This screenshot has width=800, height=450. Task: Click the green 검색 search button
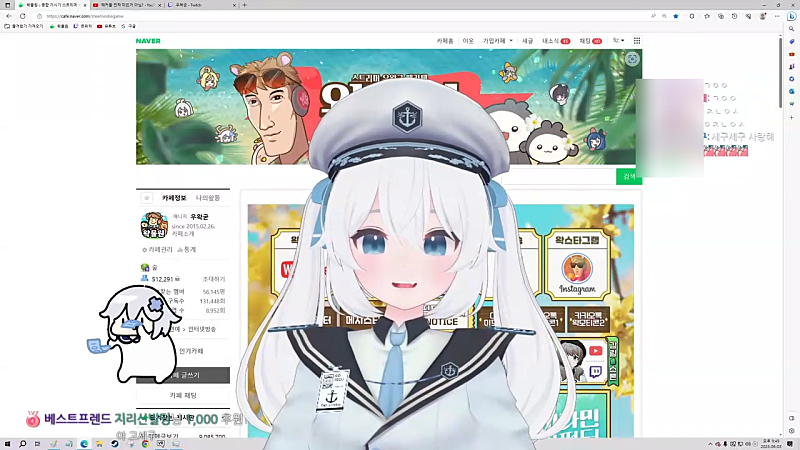(629, 177)
